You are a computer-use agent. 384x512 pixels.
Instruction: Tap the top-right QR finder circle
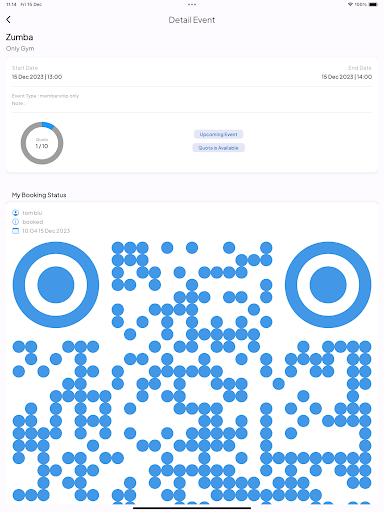(328, 285)
